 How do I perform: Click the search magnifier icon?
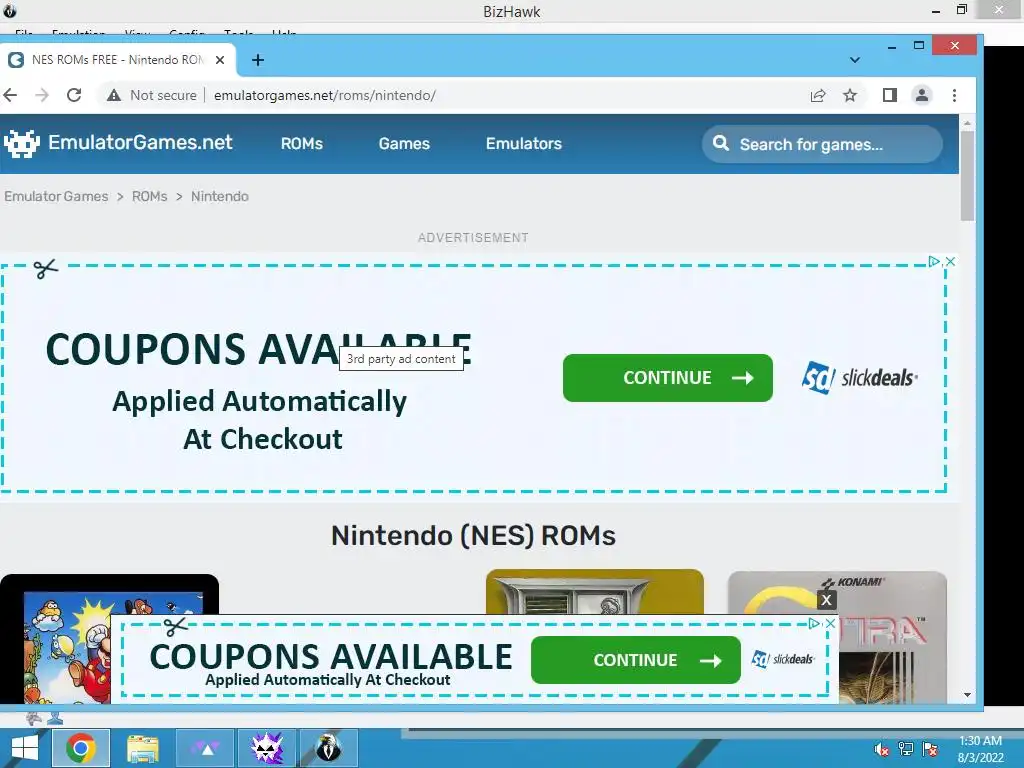point(721,143)
